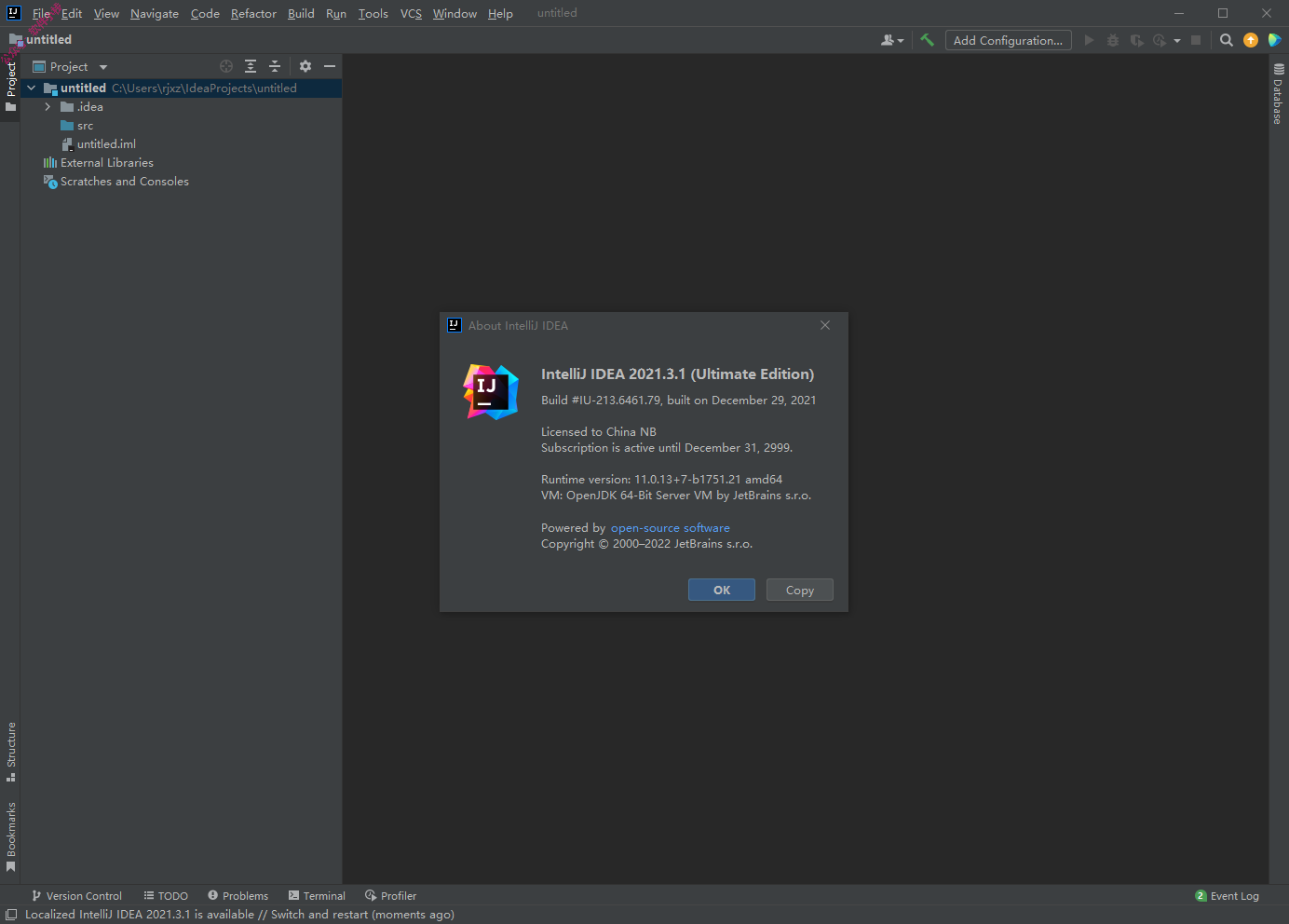Screen dimensions: 1289x924
Task: Click the Runtime version text in About dialog
Action: [x=661, y=480]
